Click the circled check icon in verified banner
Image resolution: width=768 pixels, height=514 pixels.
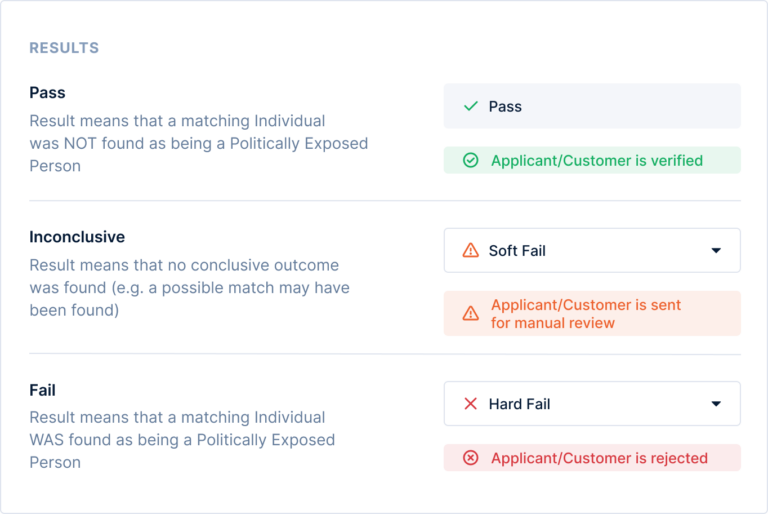click(471, 160)
